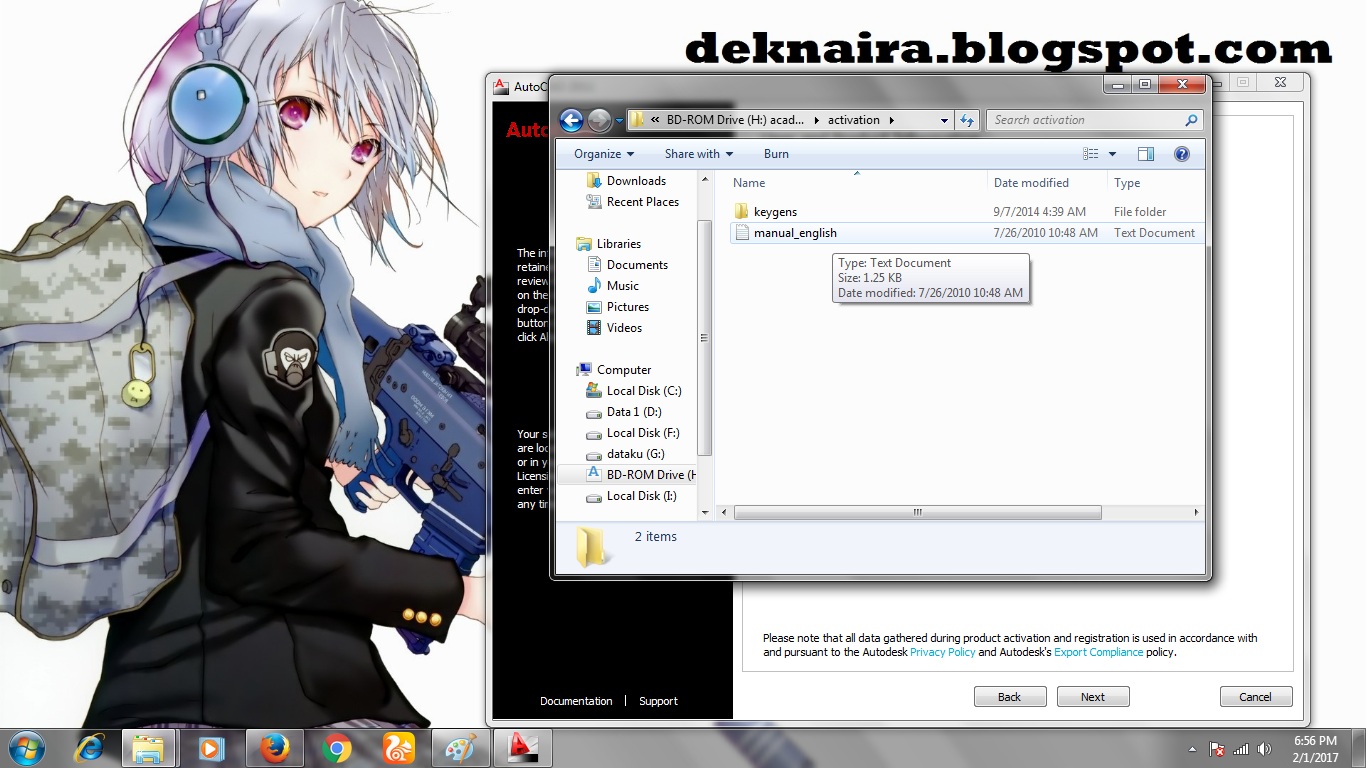Launch Google Chrome from the taskbar
1366x768 pixels.
click(336, 748)
